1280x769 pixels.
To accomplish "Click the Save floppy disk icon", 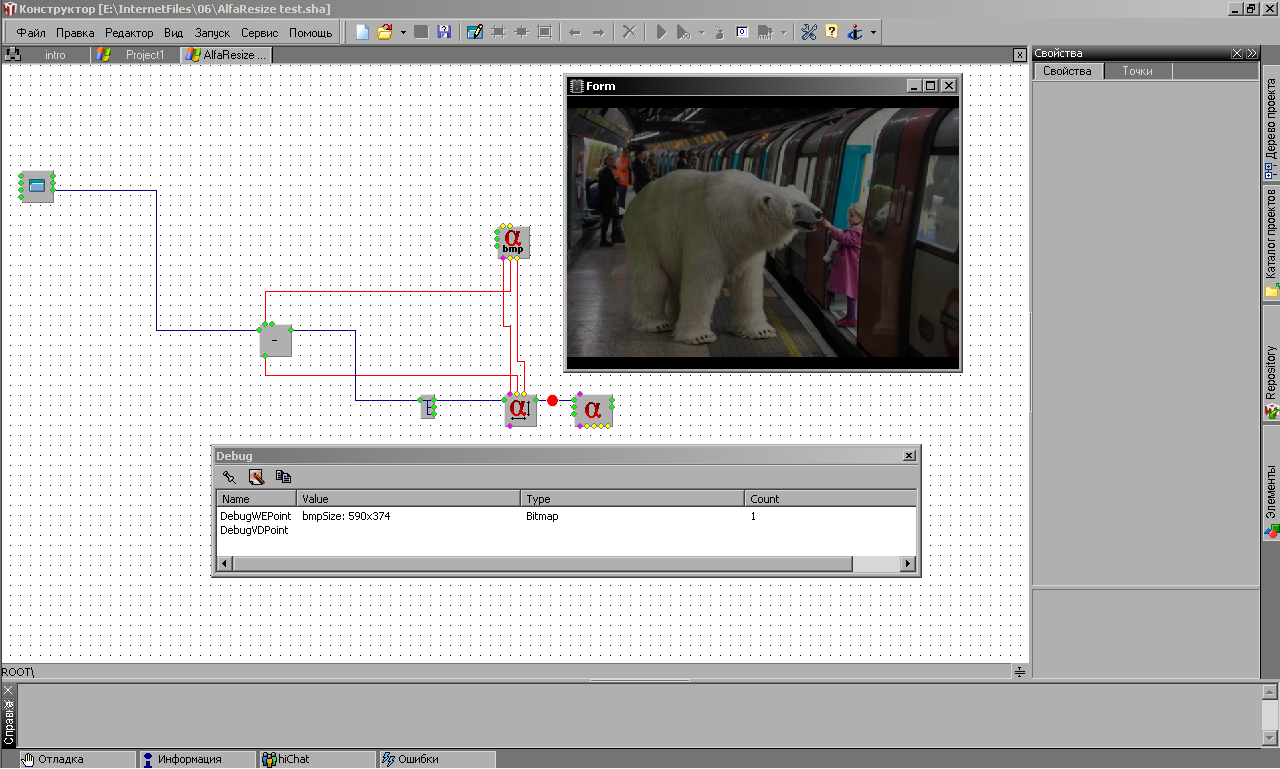I will [x=444, y=32].
